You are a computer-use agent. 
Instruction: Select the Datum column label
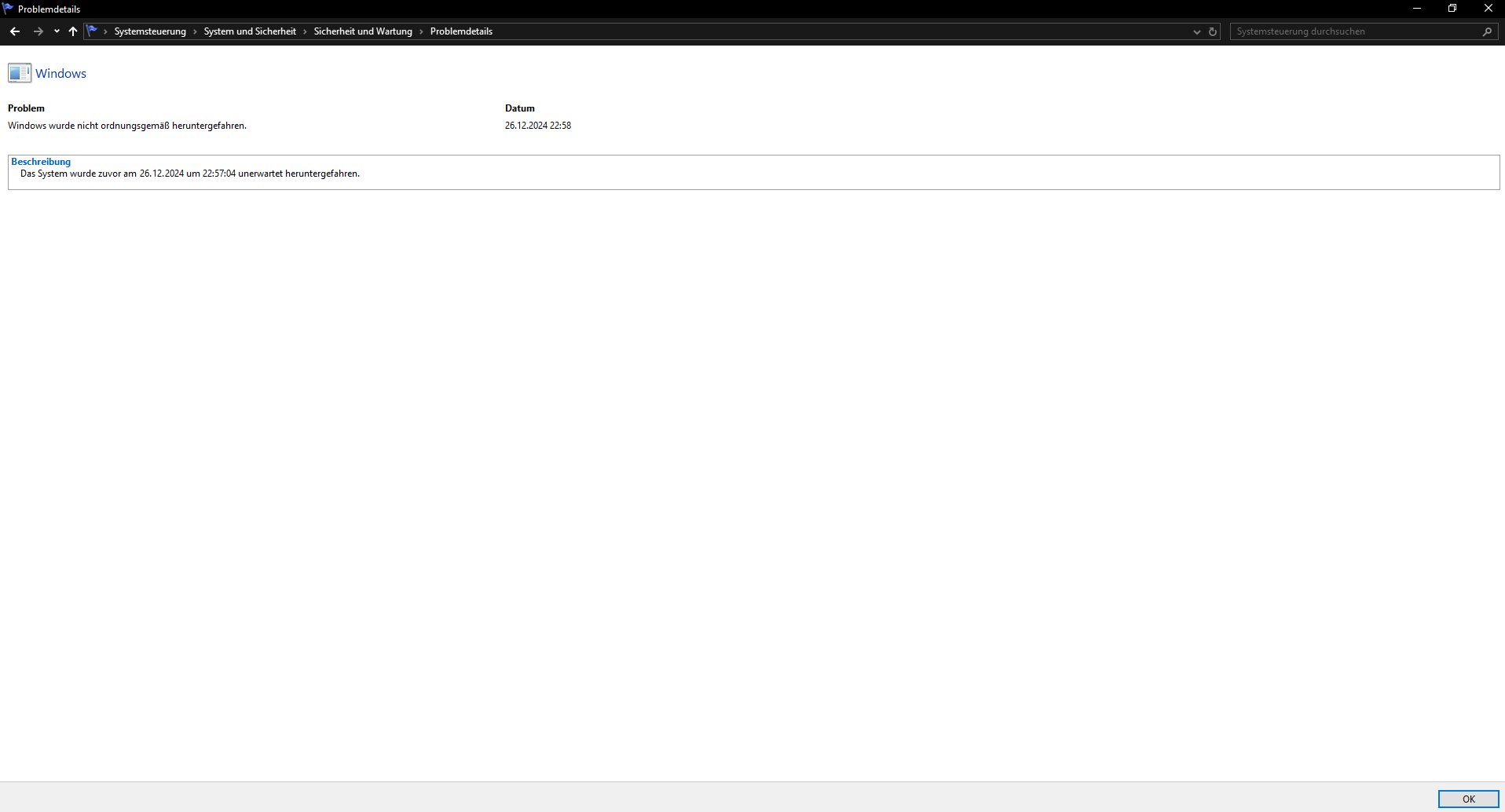(520, 108)
